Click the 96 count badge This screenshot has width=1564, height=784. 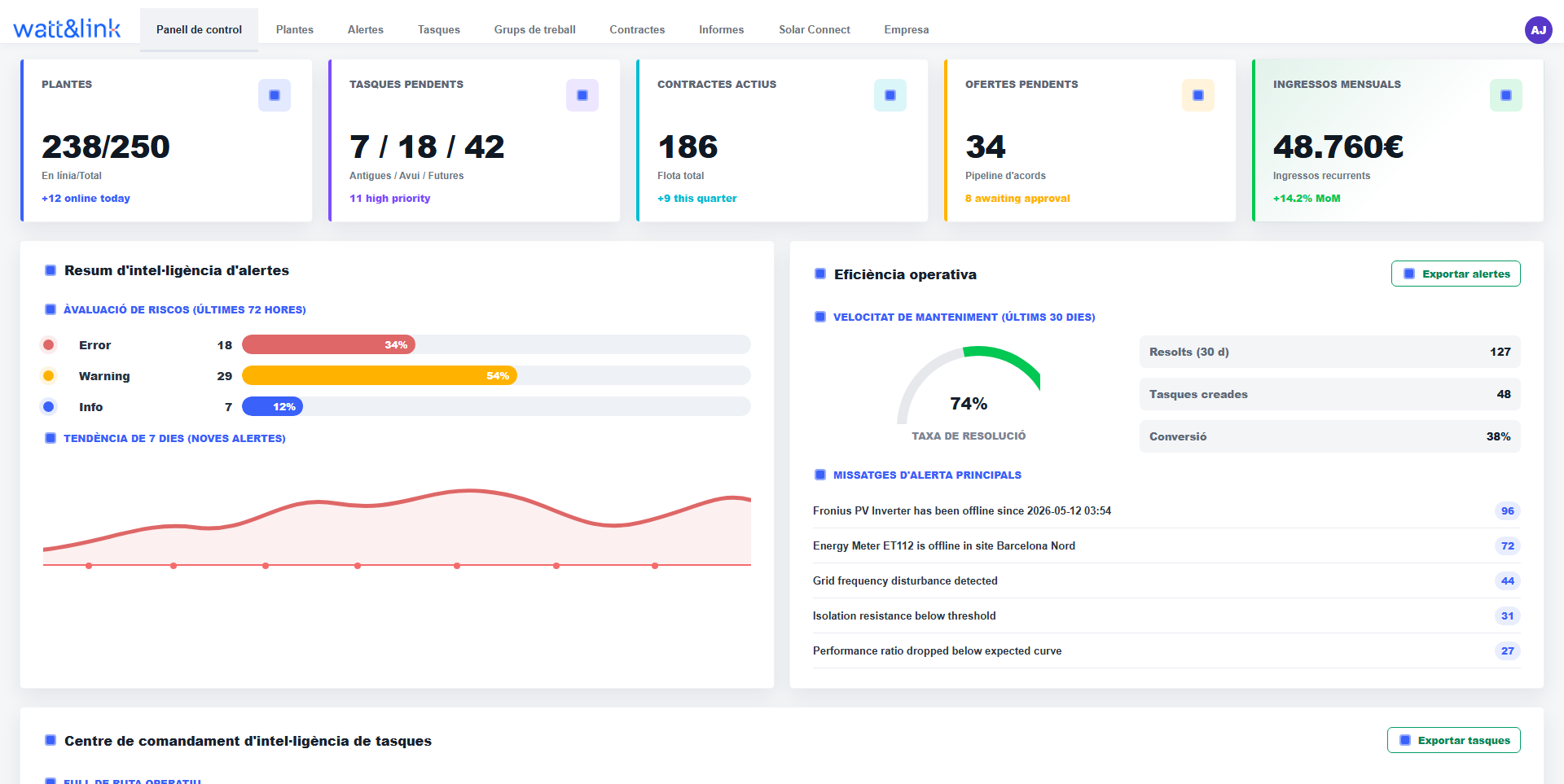1508,511
